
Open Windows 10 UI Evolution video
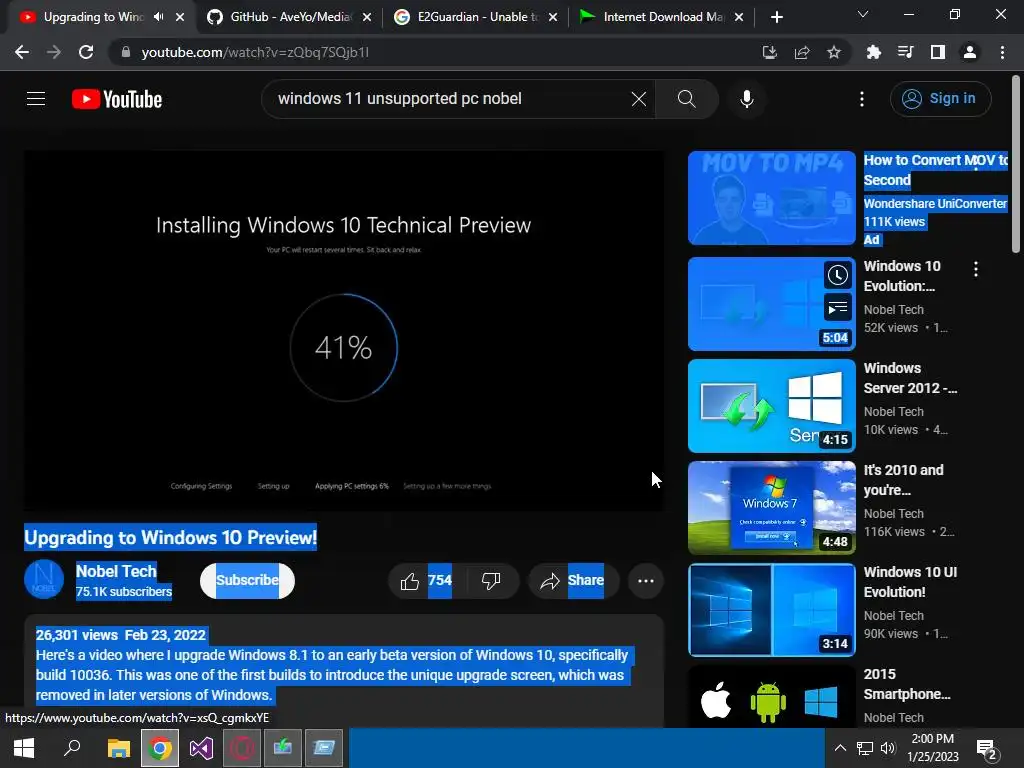pyautogui.click(x=910, y=582)
